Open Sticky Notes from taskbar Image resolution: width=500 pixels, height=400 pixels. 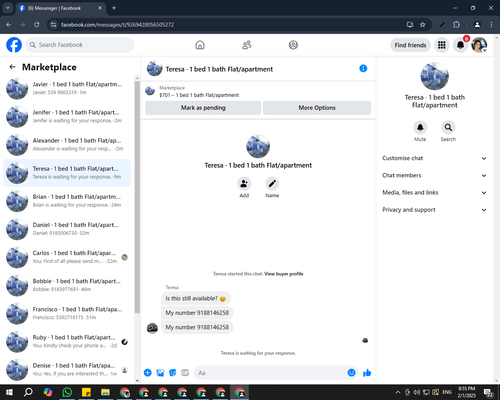click(x=86, y=392)
